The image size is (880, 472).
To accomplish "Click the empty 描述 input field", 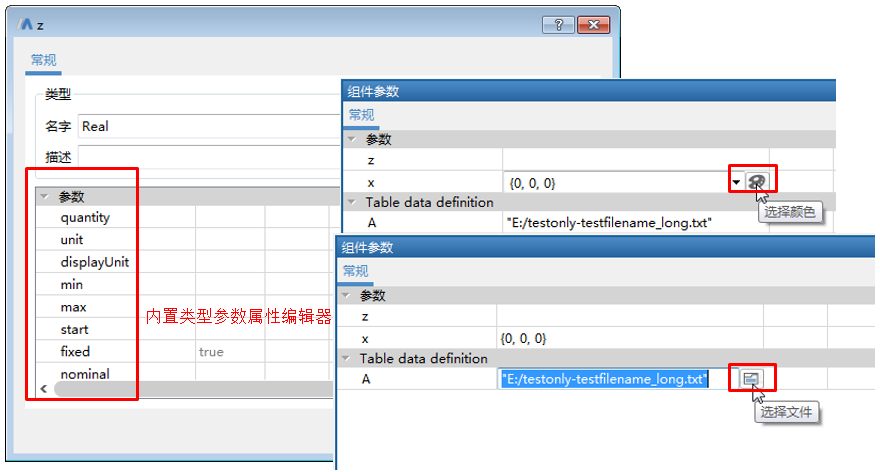I will 200,157.
